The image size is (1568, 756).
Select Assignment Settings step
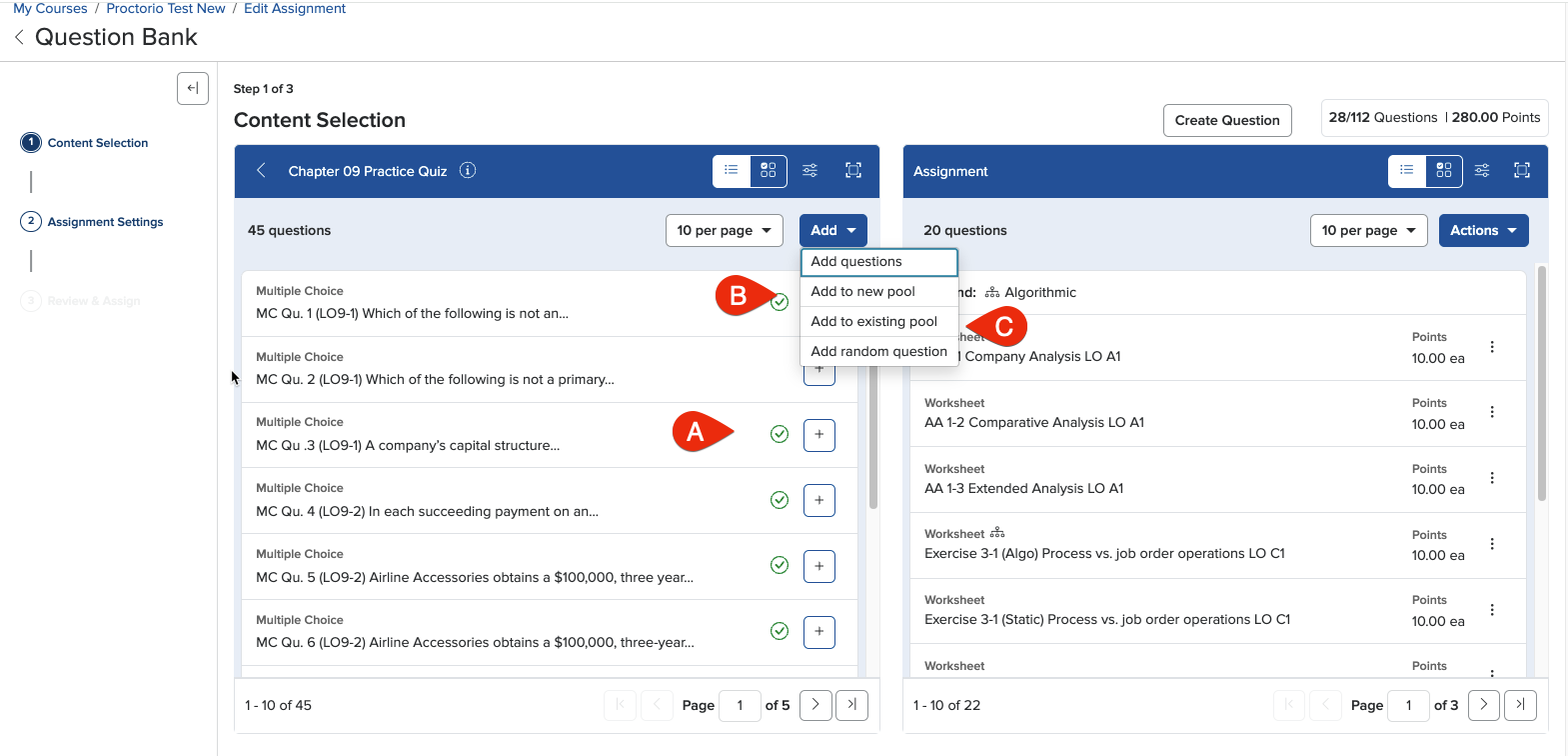click(92, 222)
